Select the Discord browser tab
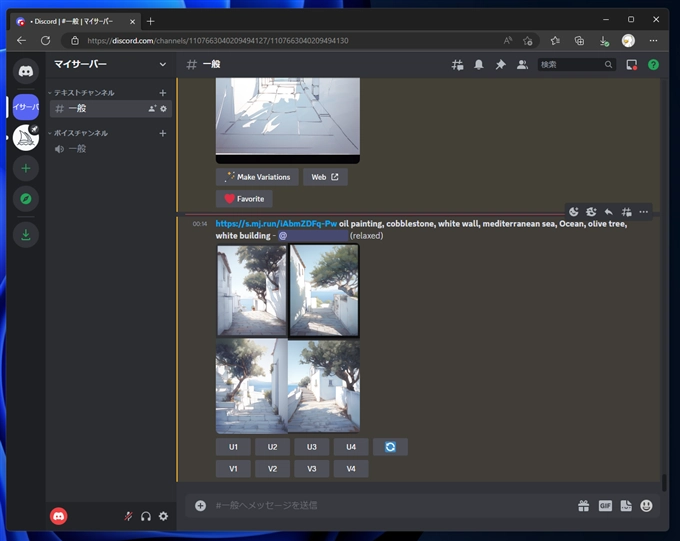 pos(75,21)
